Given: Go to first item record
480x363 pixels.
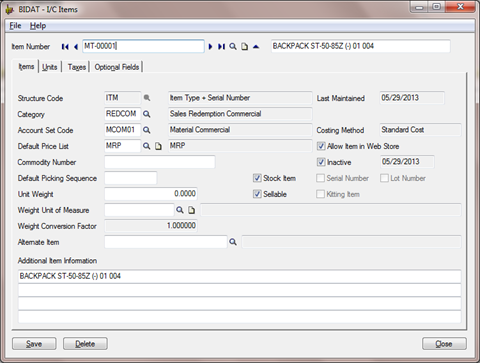Looking at the screenshot, I should [x=65, y=47].
